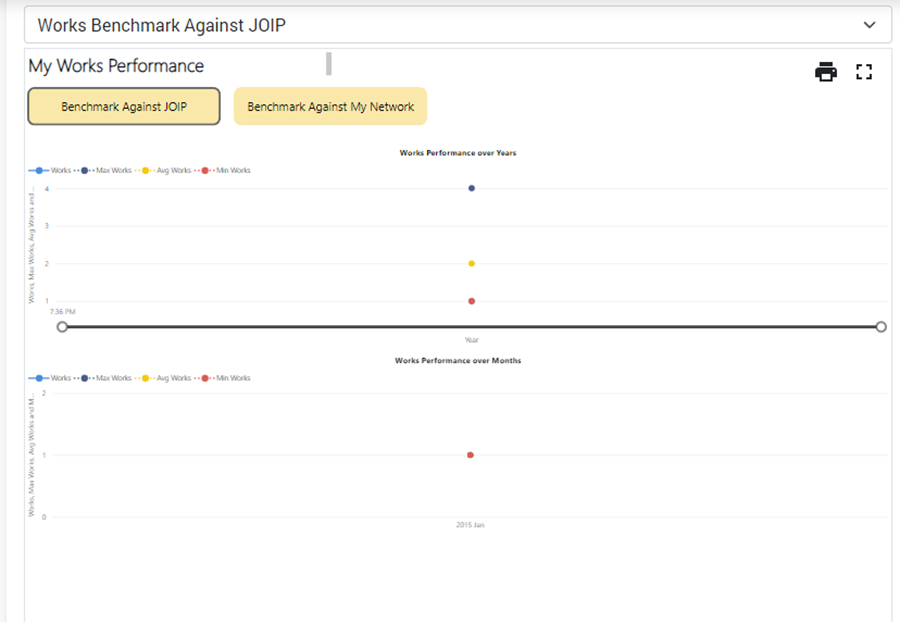
Task: Select the dark blue Max Works data point
Action: pyautogui.click(x=471, y=188)
